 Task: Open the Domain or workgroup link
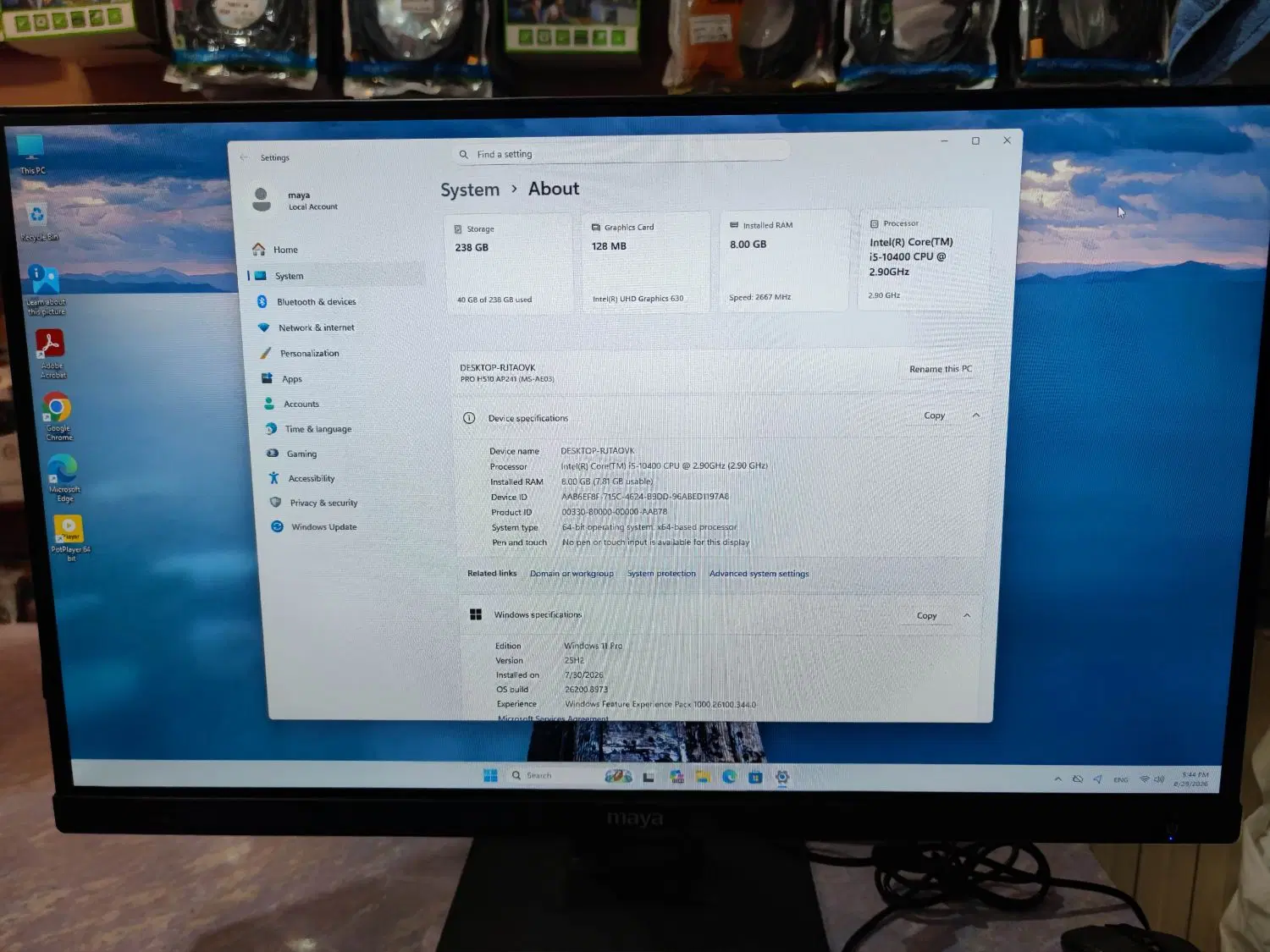point(571,574)
